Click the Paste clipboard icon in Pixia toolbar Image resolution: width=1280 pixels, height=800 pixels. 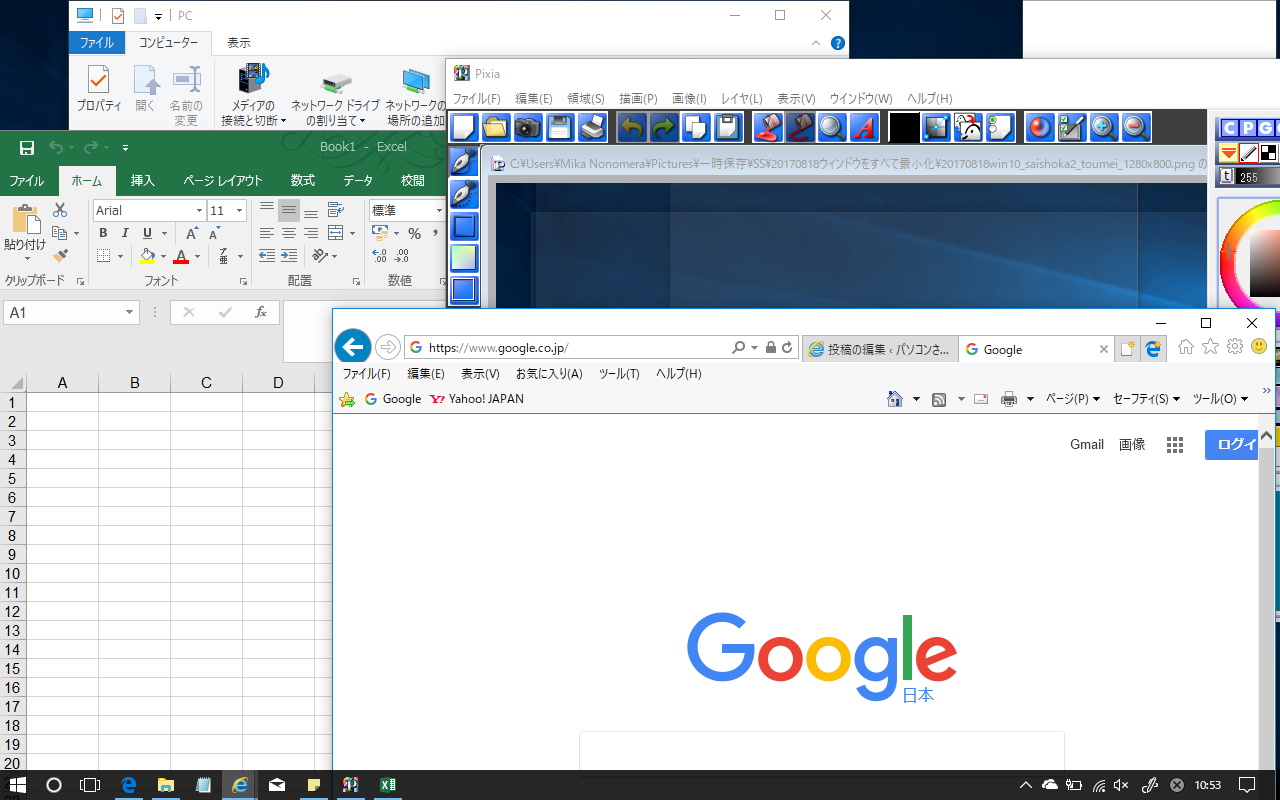pos(728,127)
